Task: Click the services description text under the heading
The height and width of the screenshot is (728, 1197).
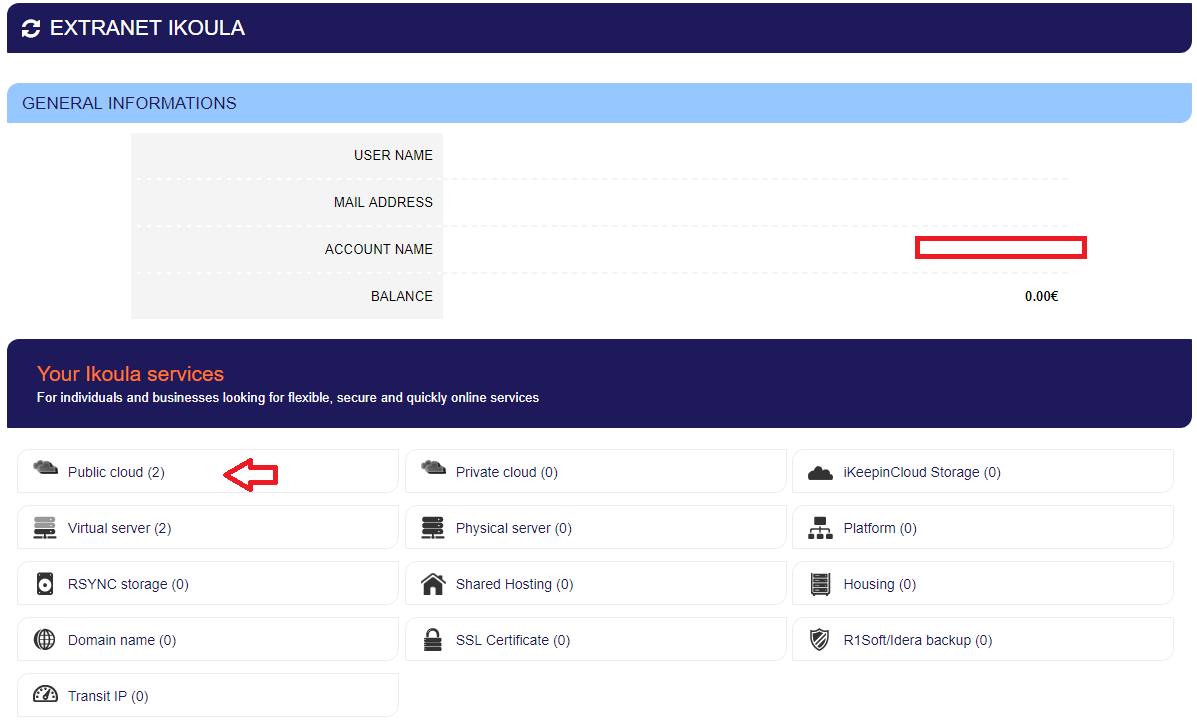Action: coord(288,398)
